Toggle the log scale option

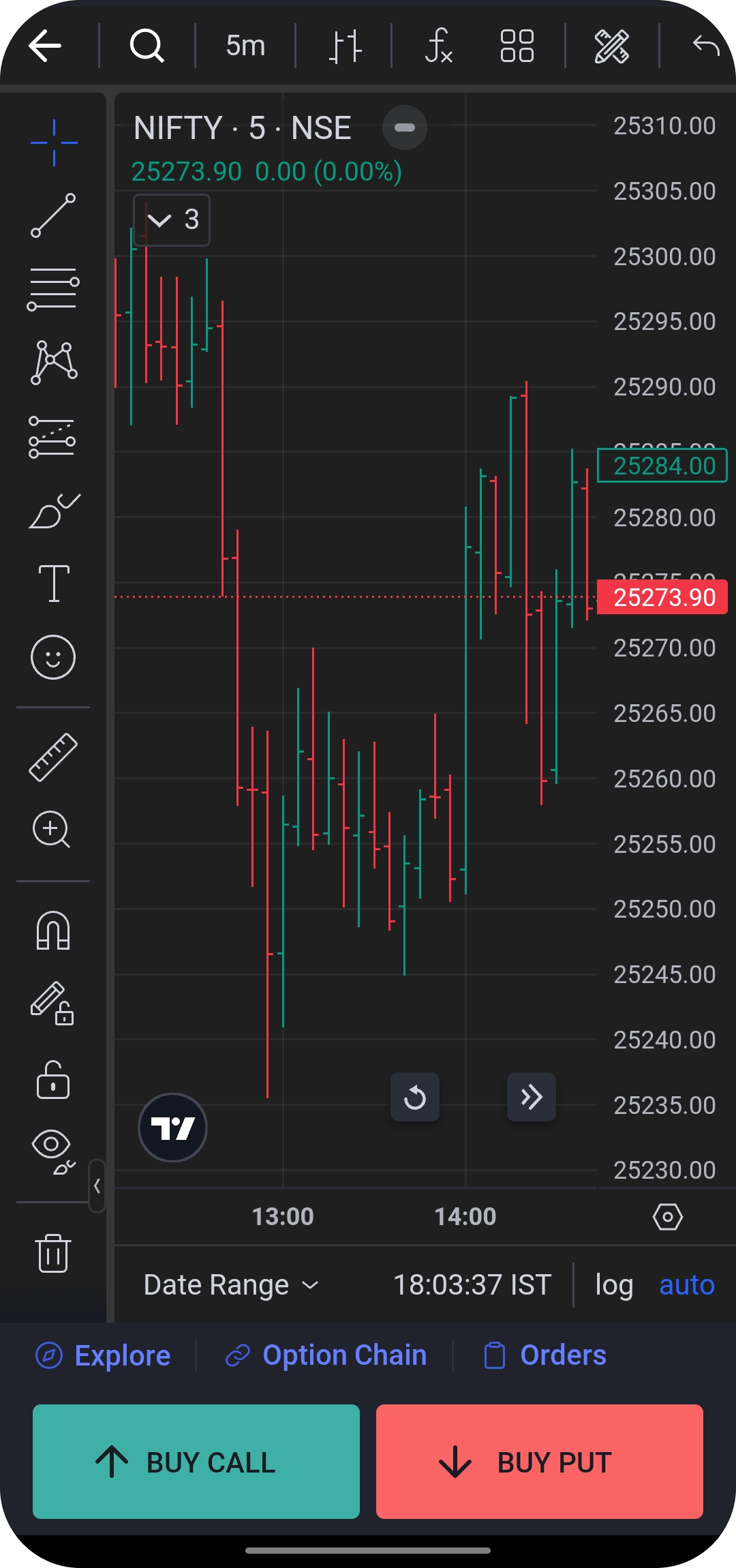pyautogui.click(x=614, y=1285)
